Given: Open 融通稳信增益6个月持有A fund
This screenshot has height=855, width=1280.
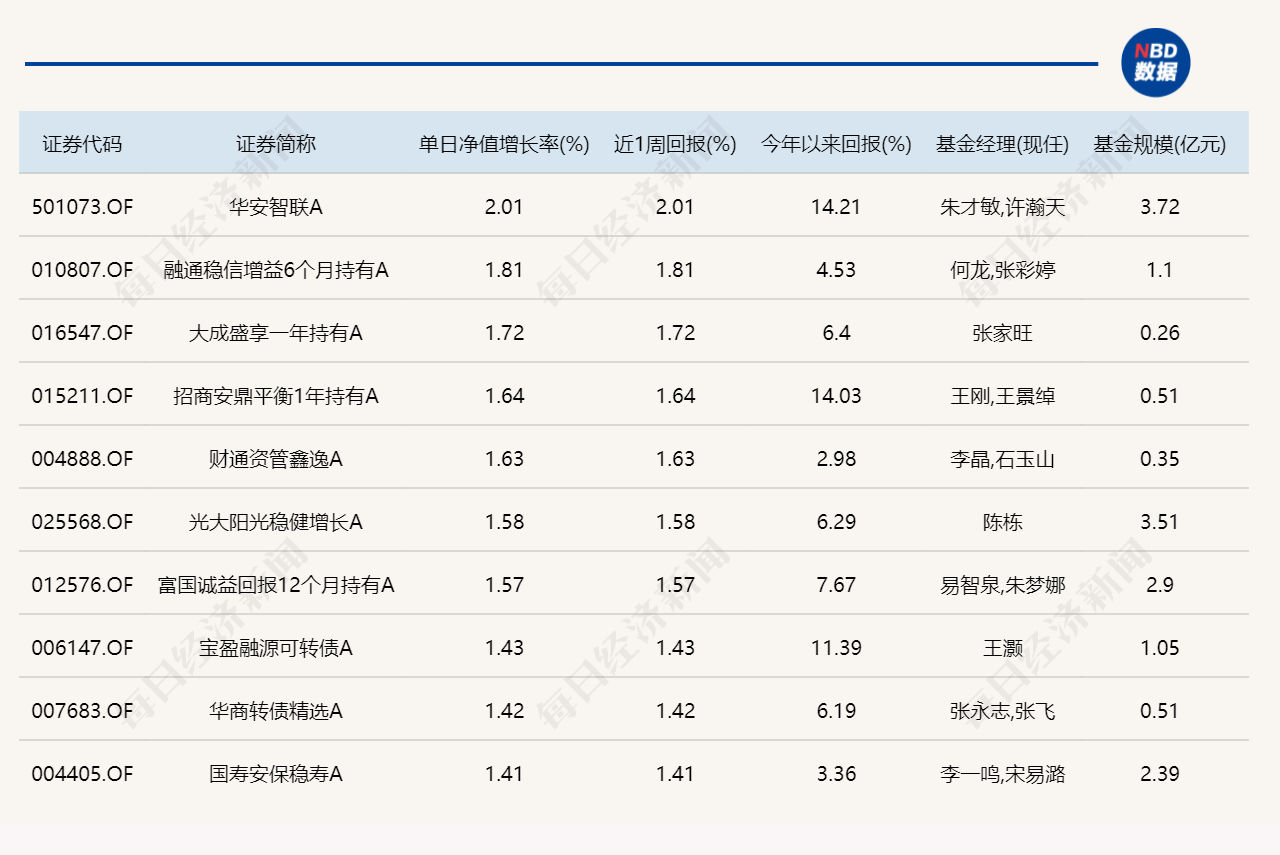Looking at the screenshot, I should [276, 270].
